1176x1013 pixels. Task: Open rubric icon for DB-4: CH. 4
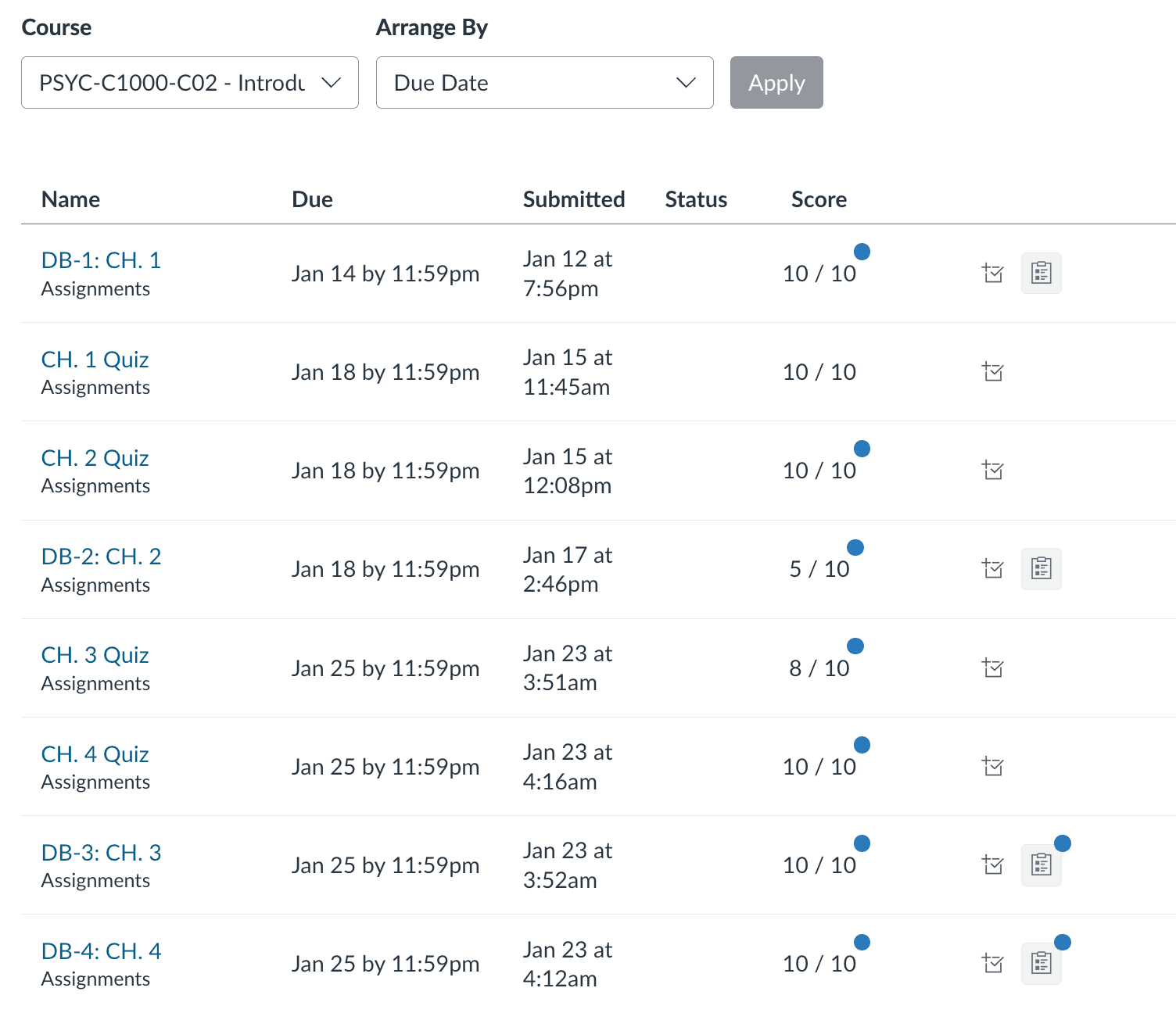[x=1041, y=964]
